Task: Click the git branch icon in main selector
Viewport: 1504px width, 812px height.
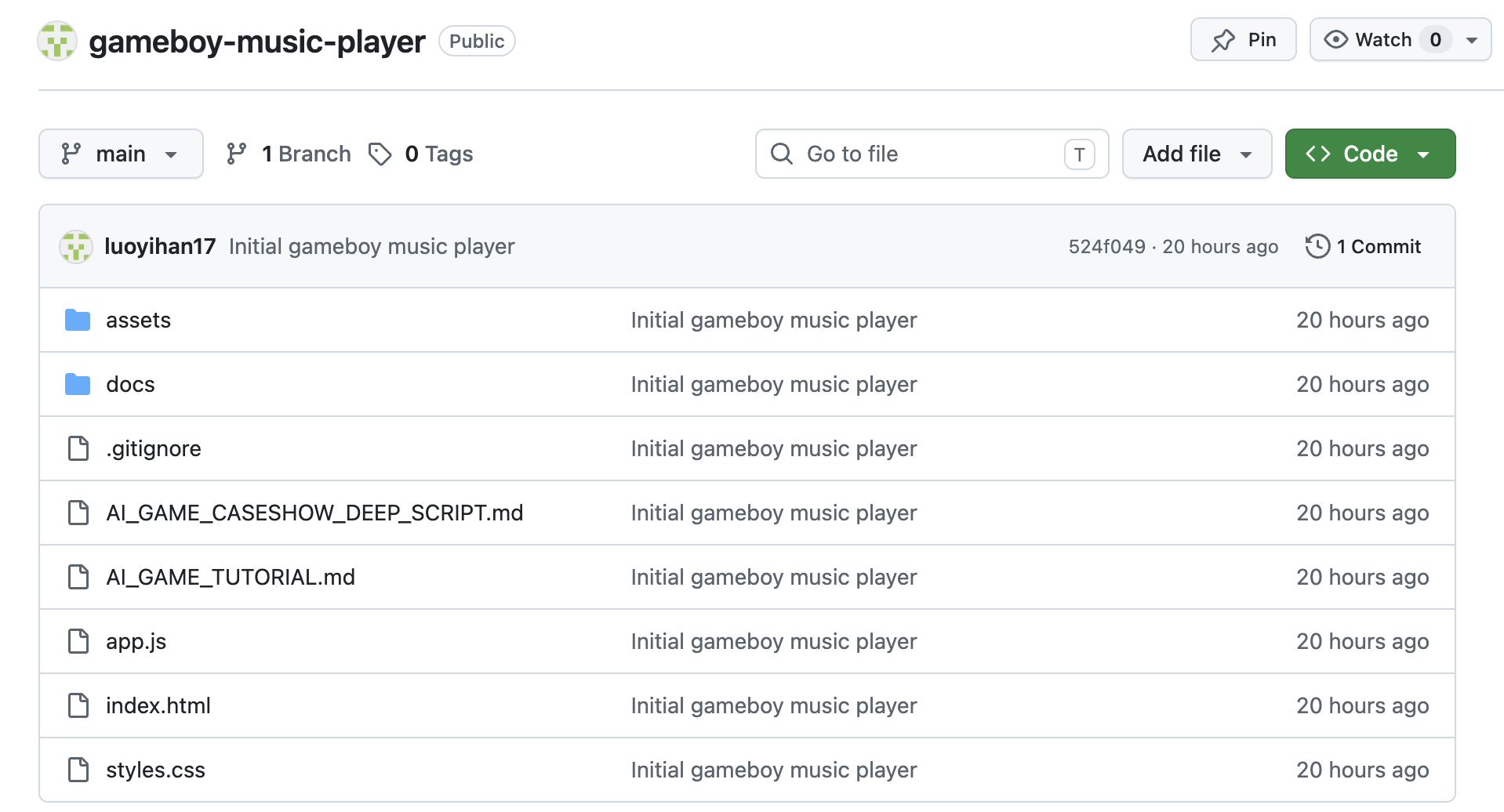Action: pyautogui.click(x=71, y=154)
